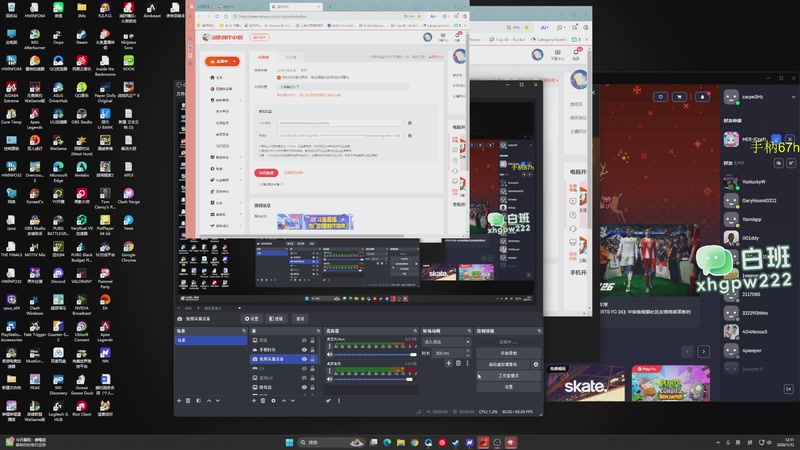The image size is (800, 450).
Task: Delete scene transition with trash icon
Action: [458, 363]
